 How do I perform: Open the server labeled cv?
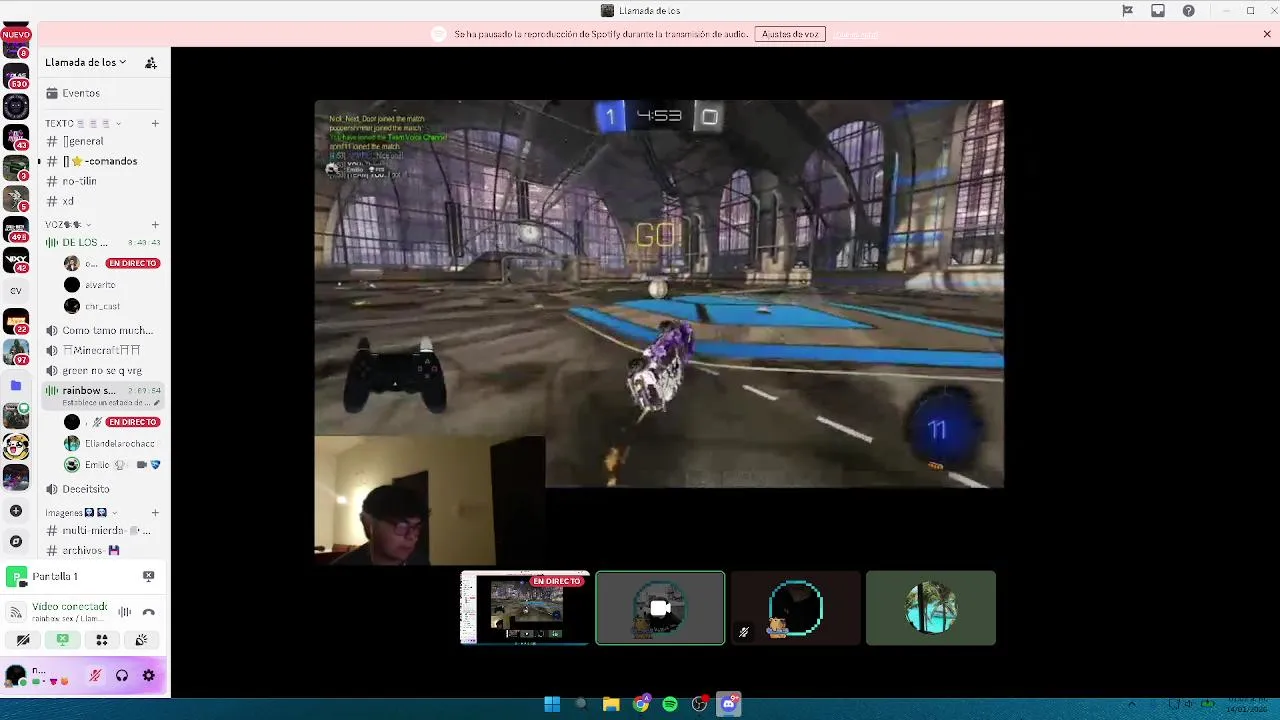click(16, 291)
